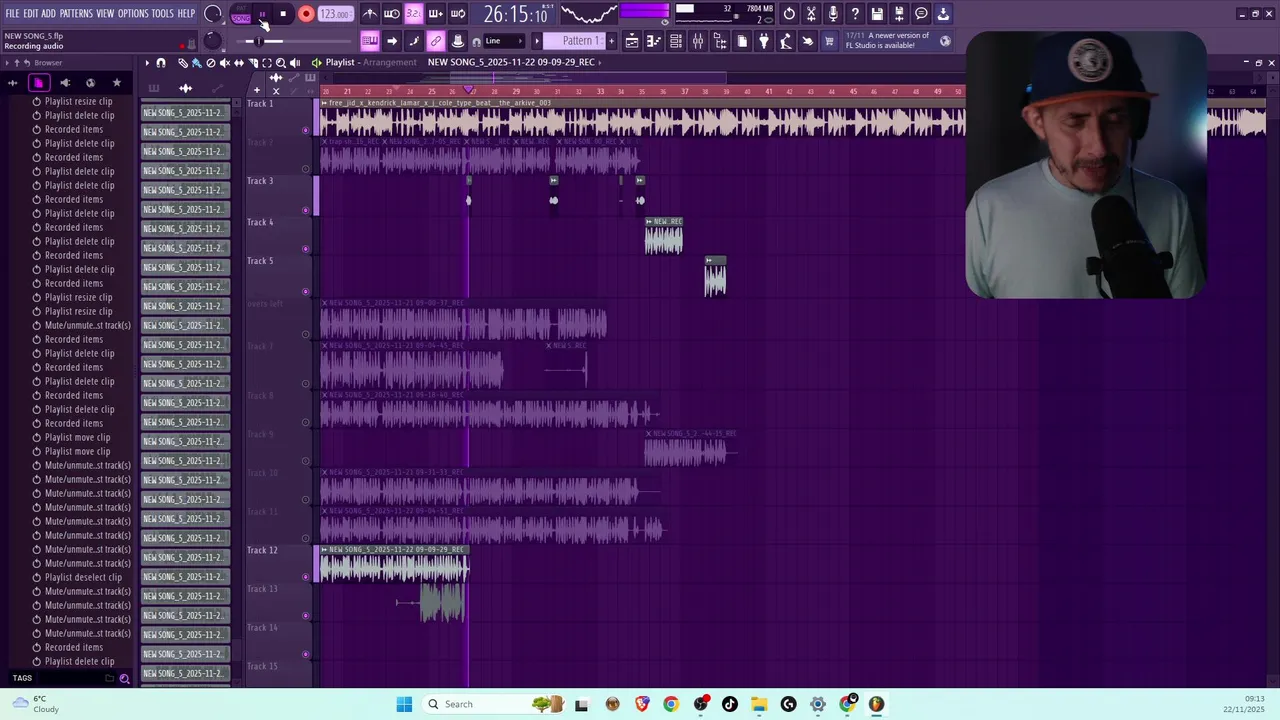1280x720 pixels.
Task: Add new pattern with plus button
Action: click(x=612, y=41)
